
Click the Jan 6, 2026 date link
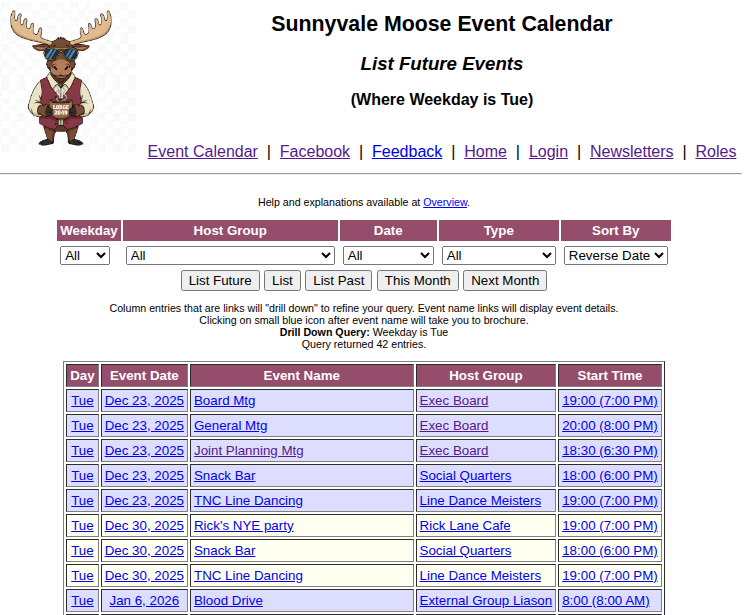(144, 601)
